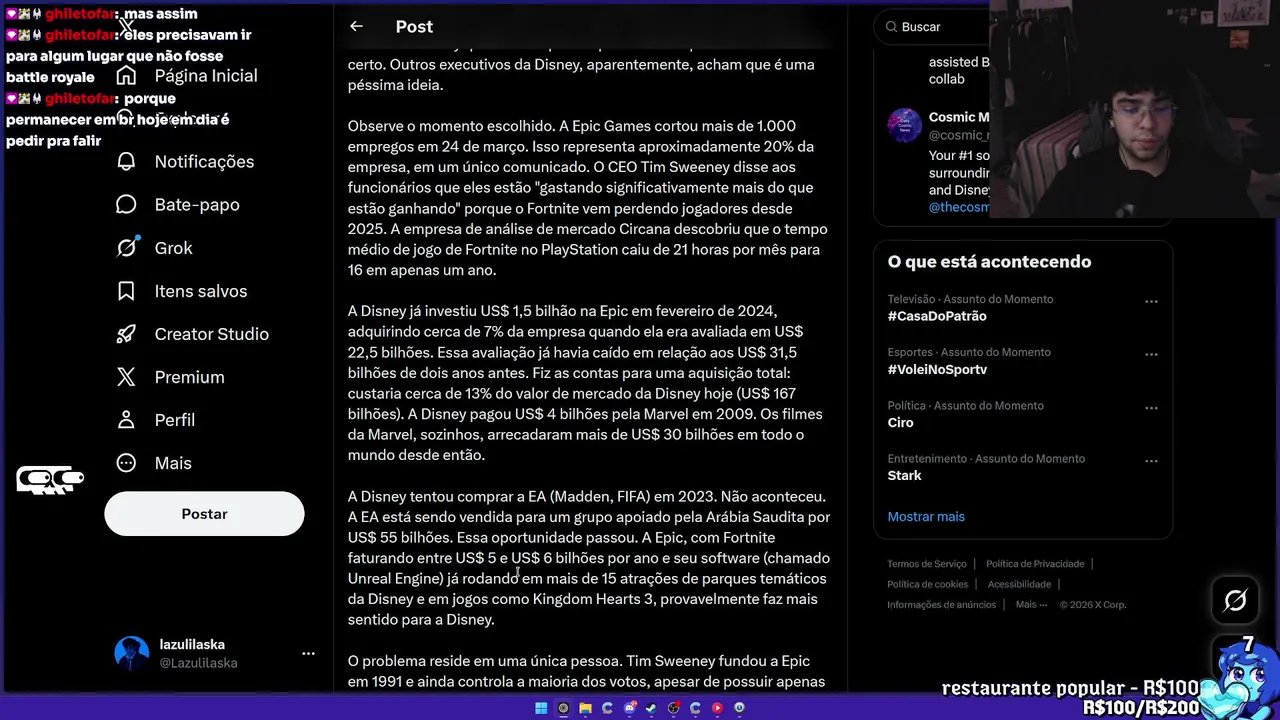Open Creator Studio
This screenshot has width=1280, height=720.
(211, 334)
